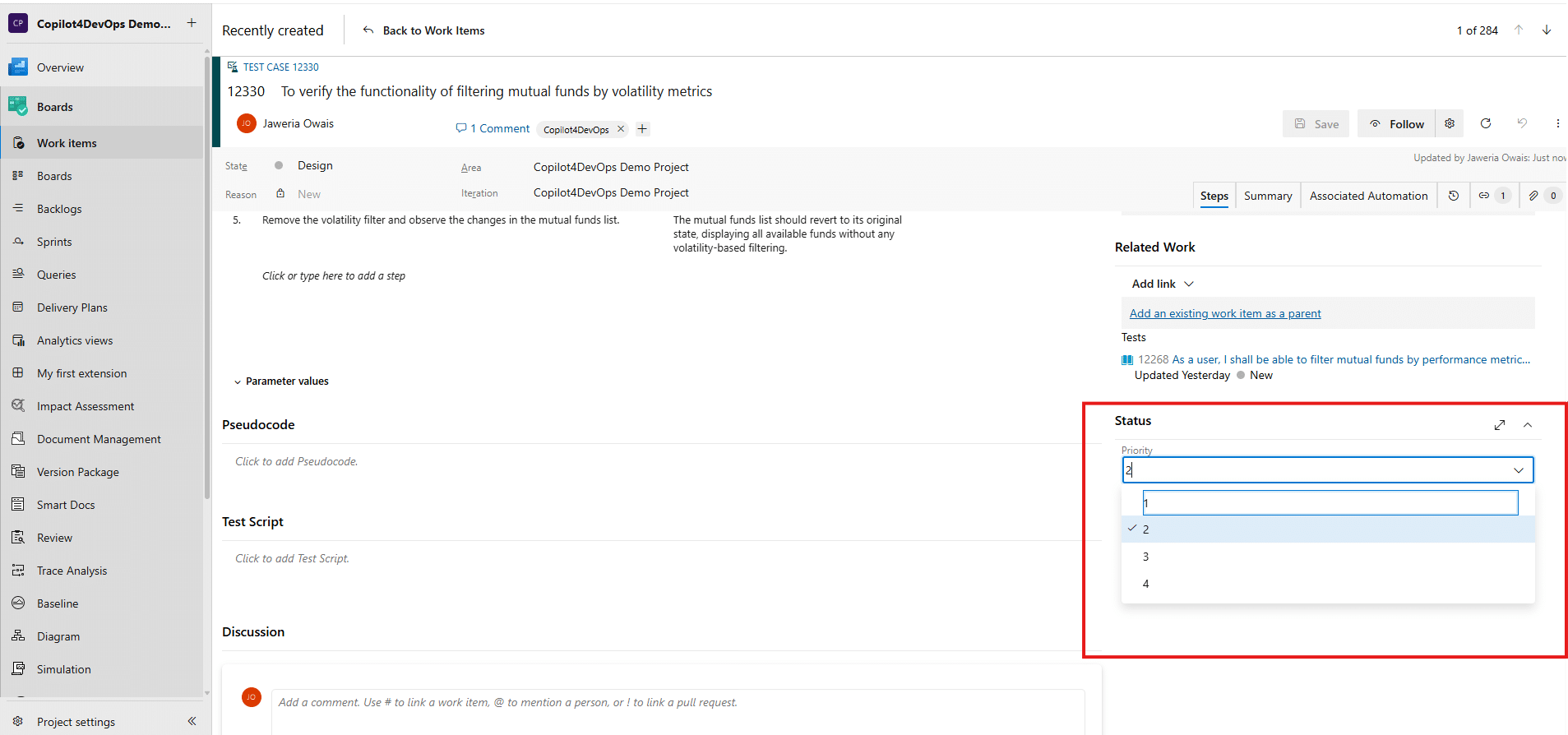
Task: Go to next work item arrow
Action: click(1546, 30)
